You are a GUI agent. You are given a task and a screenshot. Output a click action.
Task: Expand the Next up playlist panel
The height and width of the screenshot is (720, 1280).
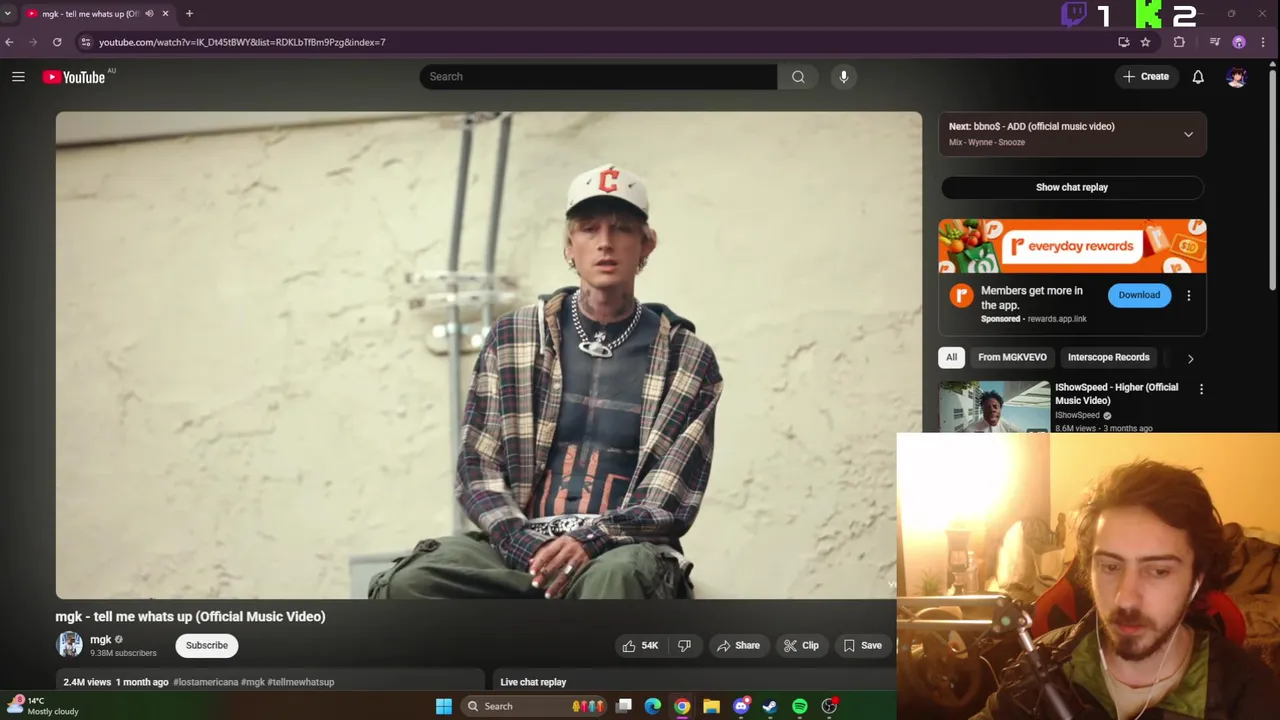[x=1188, y=134]
